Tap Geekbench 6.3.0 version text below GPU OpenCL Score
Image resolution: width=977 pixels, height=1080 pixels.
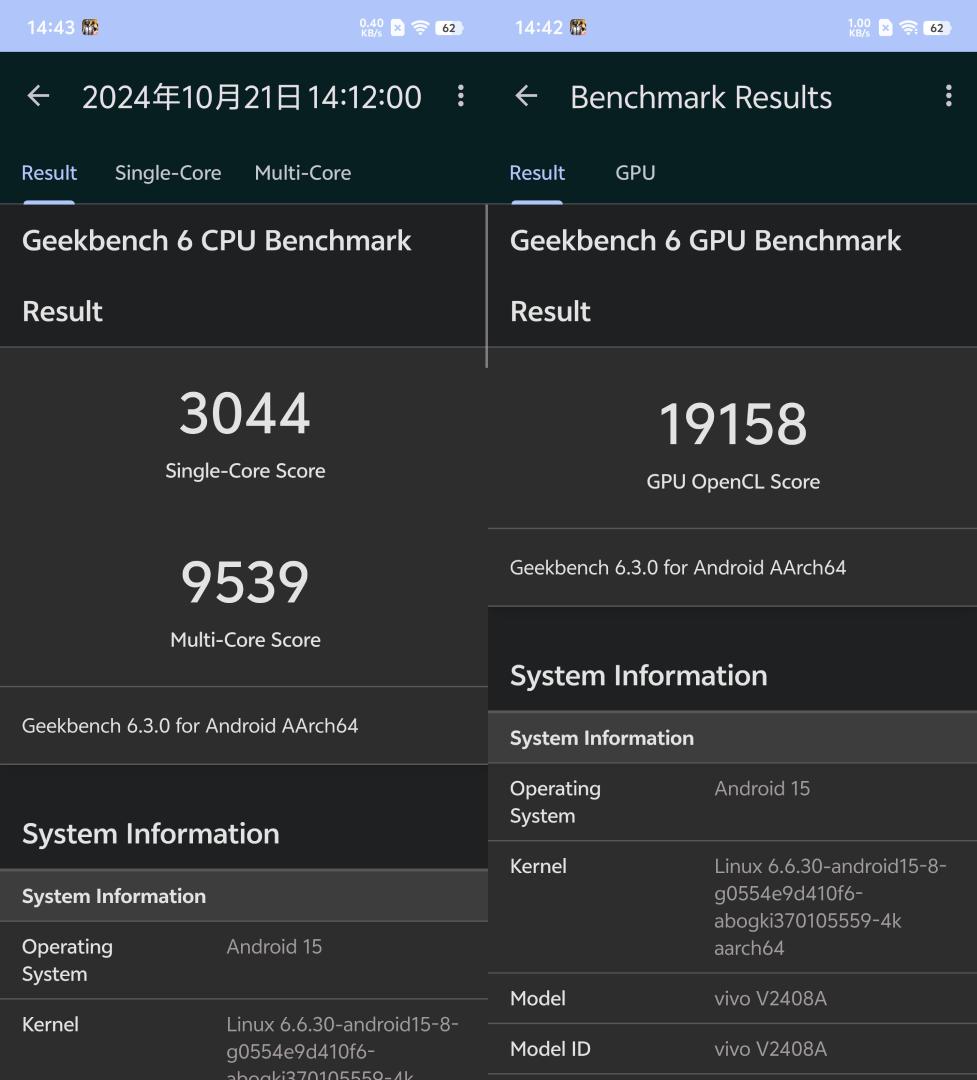pyautogui.click(x=678, y=568)
